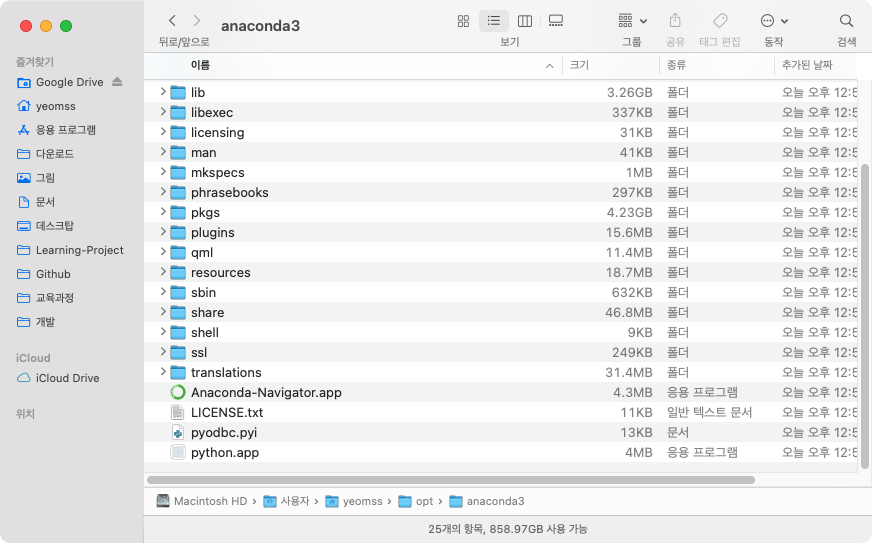Click Macintosh HD in path bar
Image resolution: width=872 pixels, height=543 pixels.
point(202,501)
